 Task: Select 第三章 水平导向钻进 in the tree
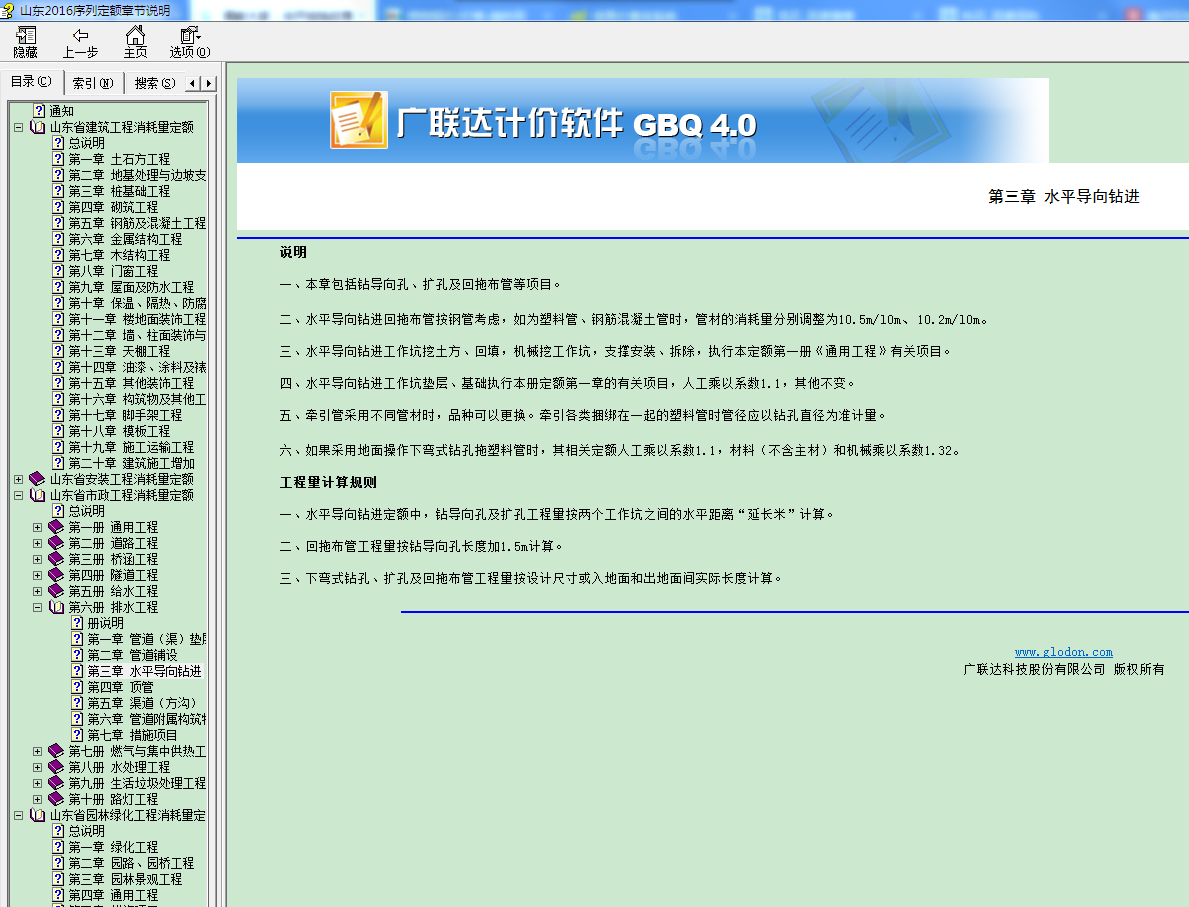pyautogui.click(x=144, y=671)
